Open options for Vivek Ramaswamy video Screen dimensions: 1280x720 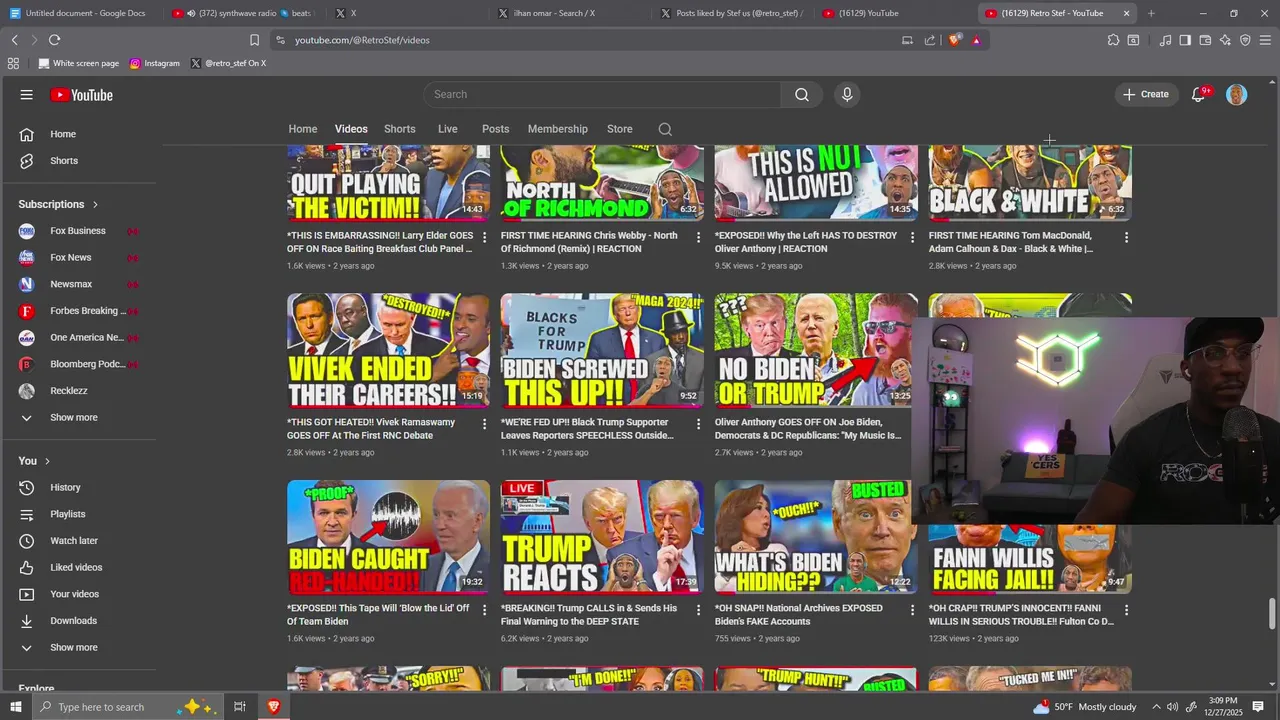[x=484, y=424]
